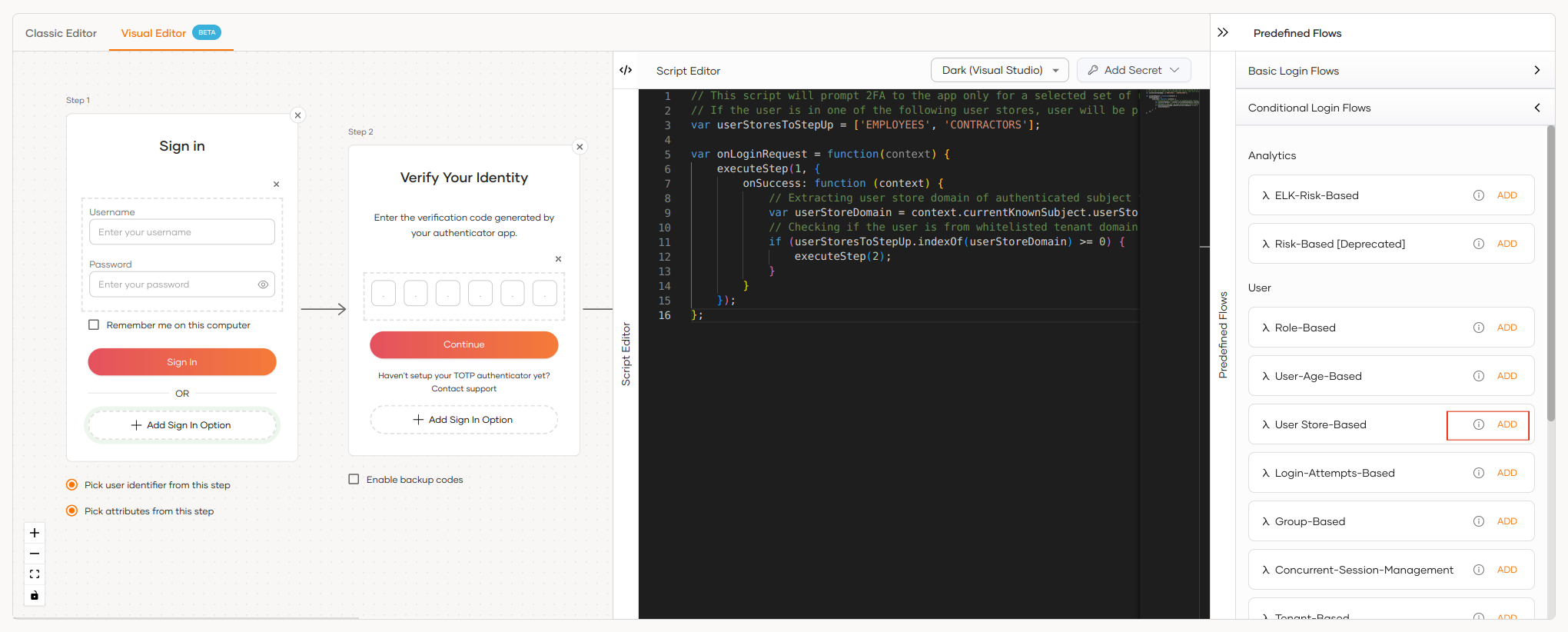
Task: Show info for Group-Based flow
Action: click(1479, 521)
